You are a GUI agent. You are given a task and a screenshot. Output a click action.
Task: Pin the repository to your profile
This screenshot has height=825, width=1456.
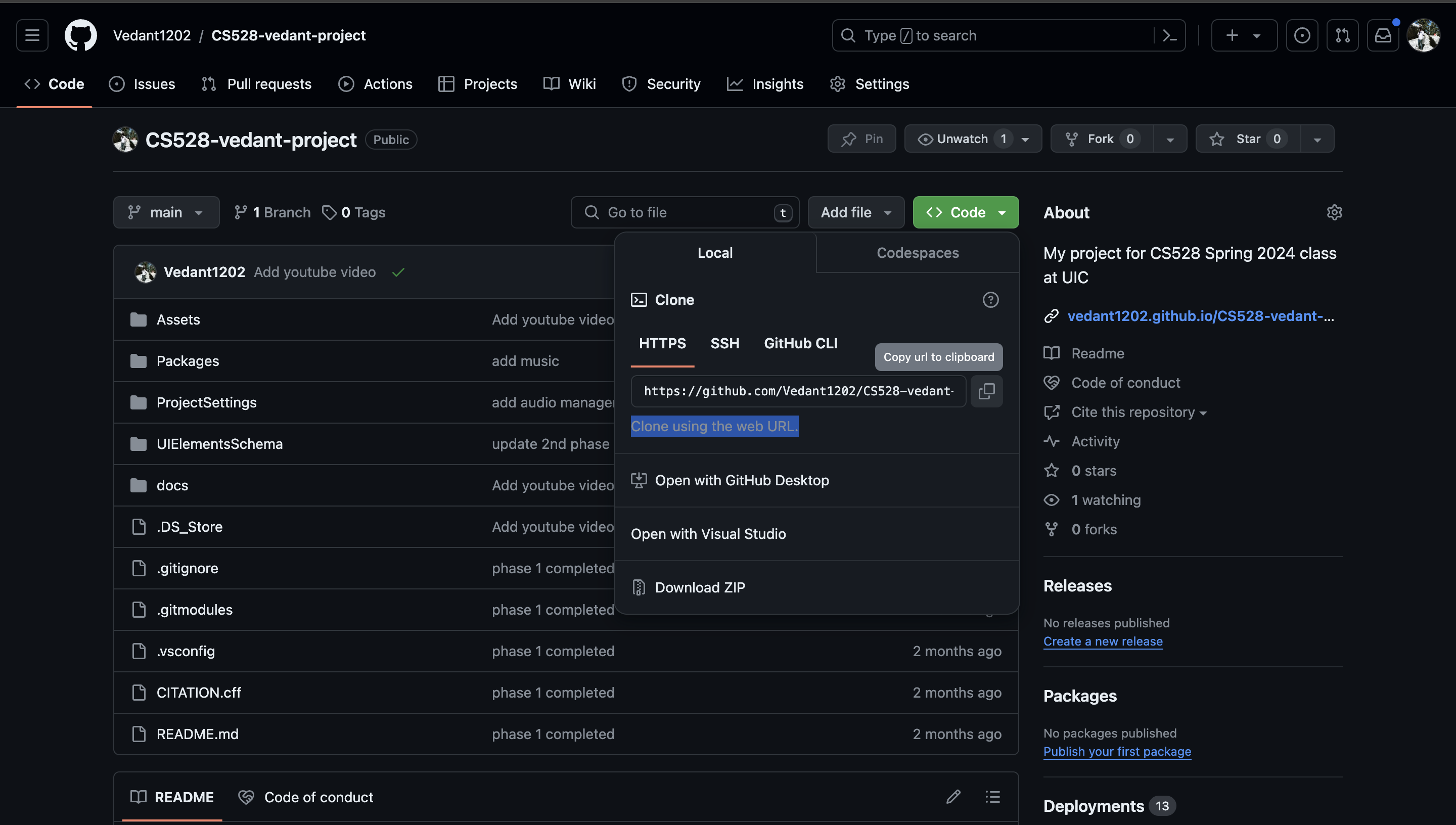click(x=861, y=139)
